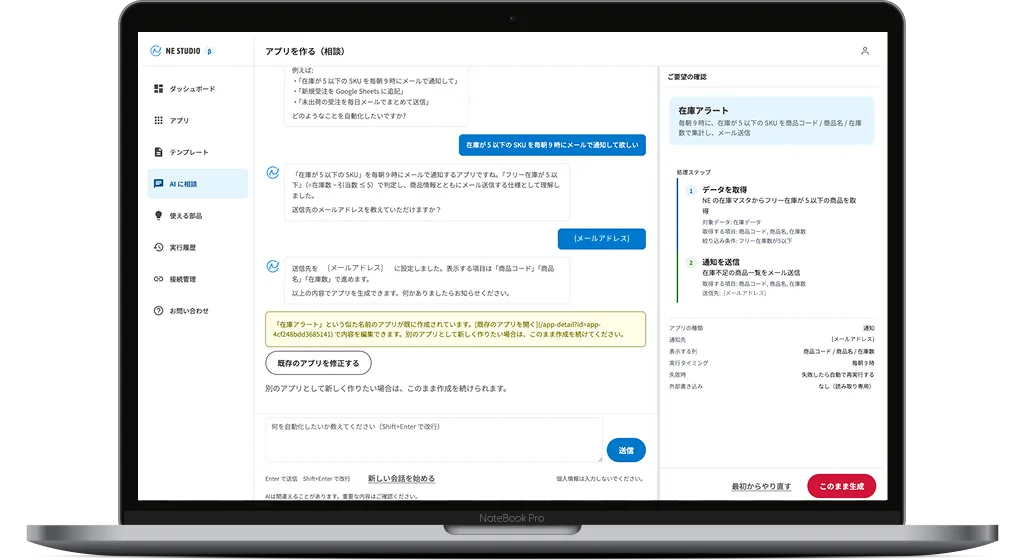The width and height of the screenshot is (1025, 560).
Task: Open 実行履歴 menu item
Action: [198, 248]
